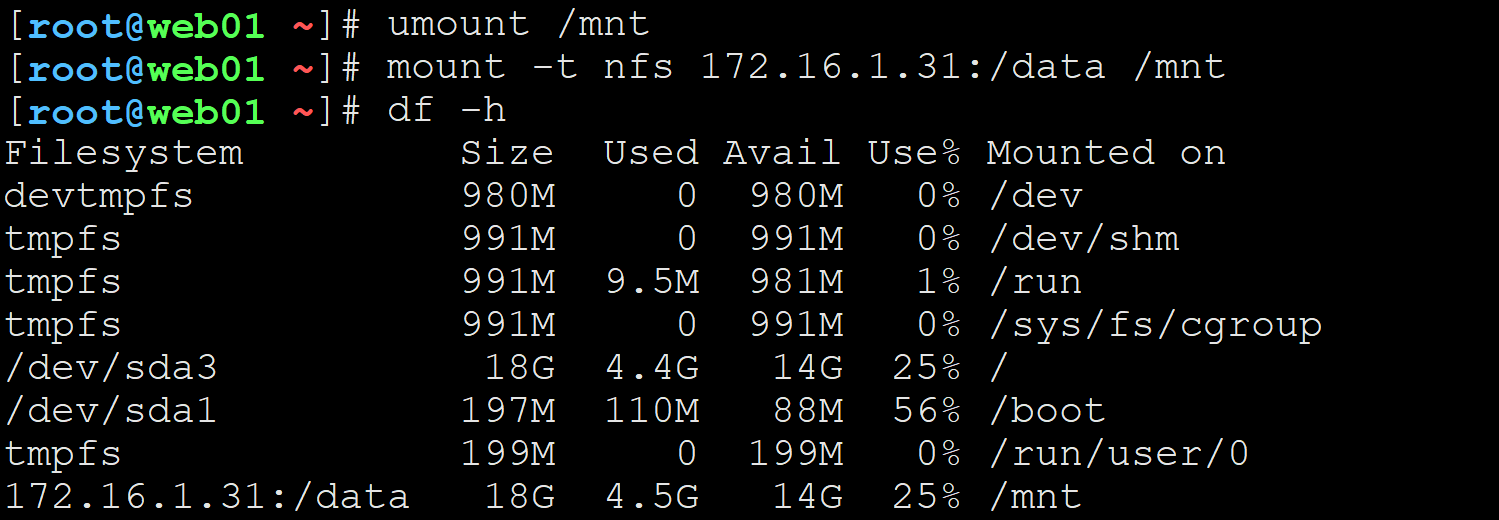This screenshot has width=1499, height=520.
Task: Click the 'Mounted on' column header
Action: click(1106, 153)
